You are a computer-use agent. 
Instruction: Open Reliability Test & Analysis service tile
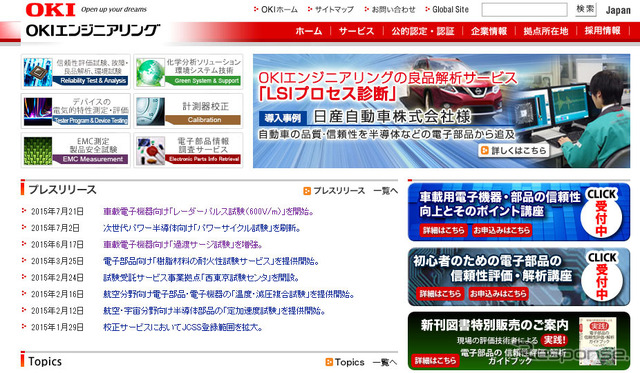pos(76,71)
